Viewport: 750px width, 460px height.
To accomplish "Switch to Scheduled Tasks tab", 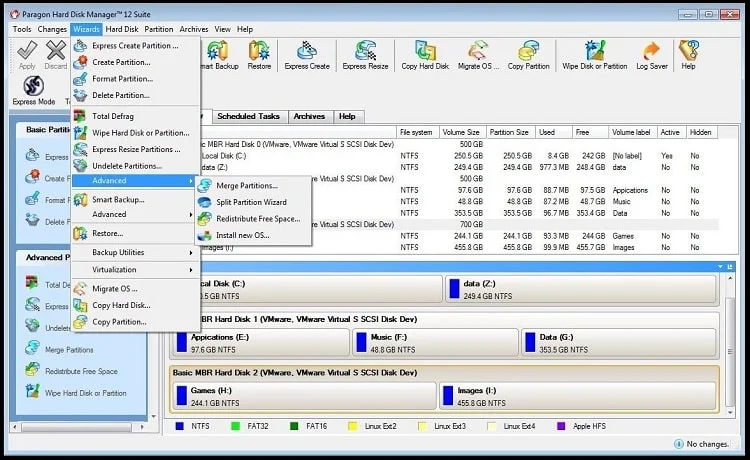I will (x=248, y=116).
